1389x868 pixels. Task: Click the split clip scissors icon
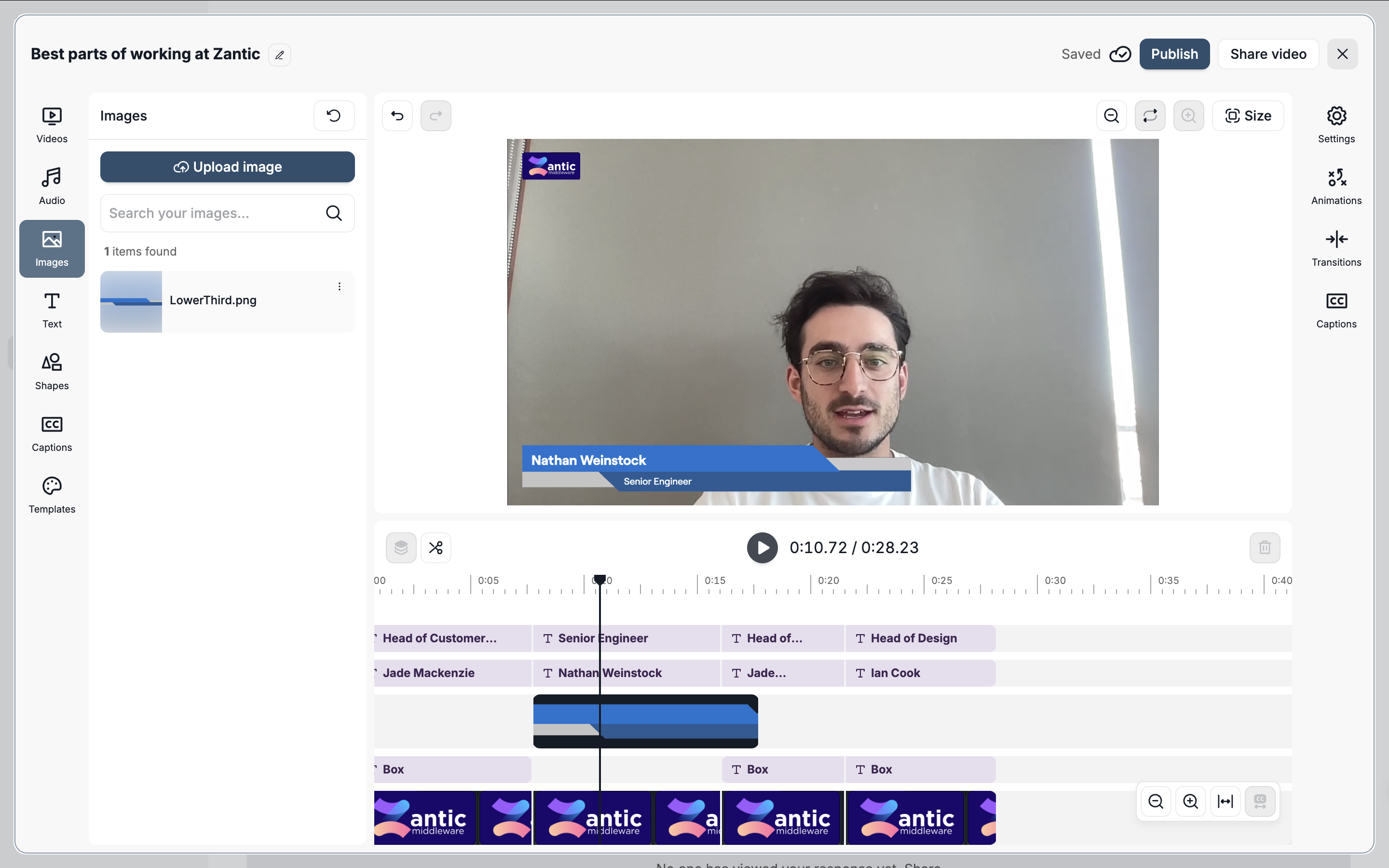tap(436, 548)
